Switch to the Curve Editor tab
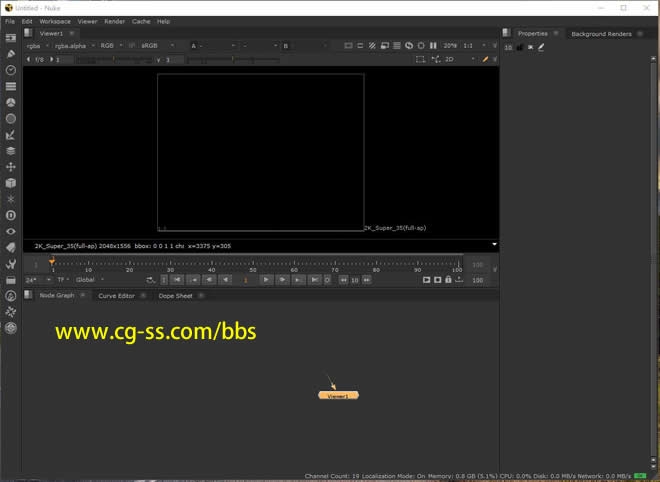Image resolution: width=660 pixels, height=482 pixels. [116, 296]
